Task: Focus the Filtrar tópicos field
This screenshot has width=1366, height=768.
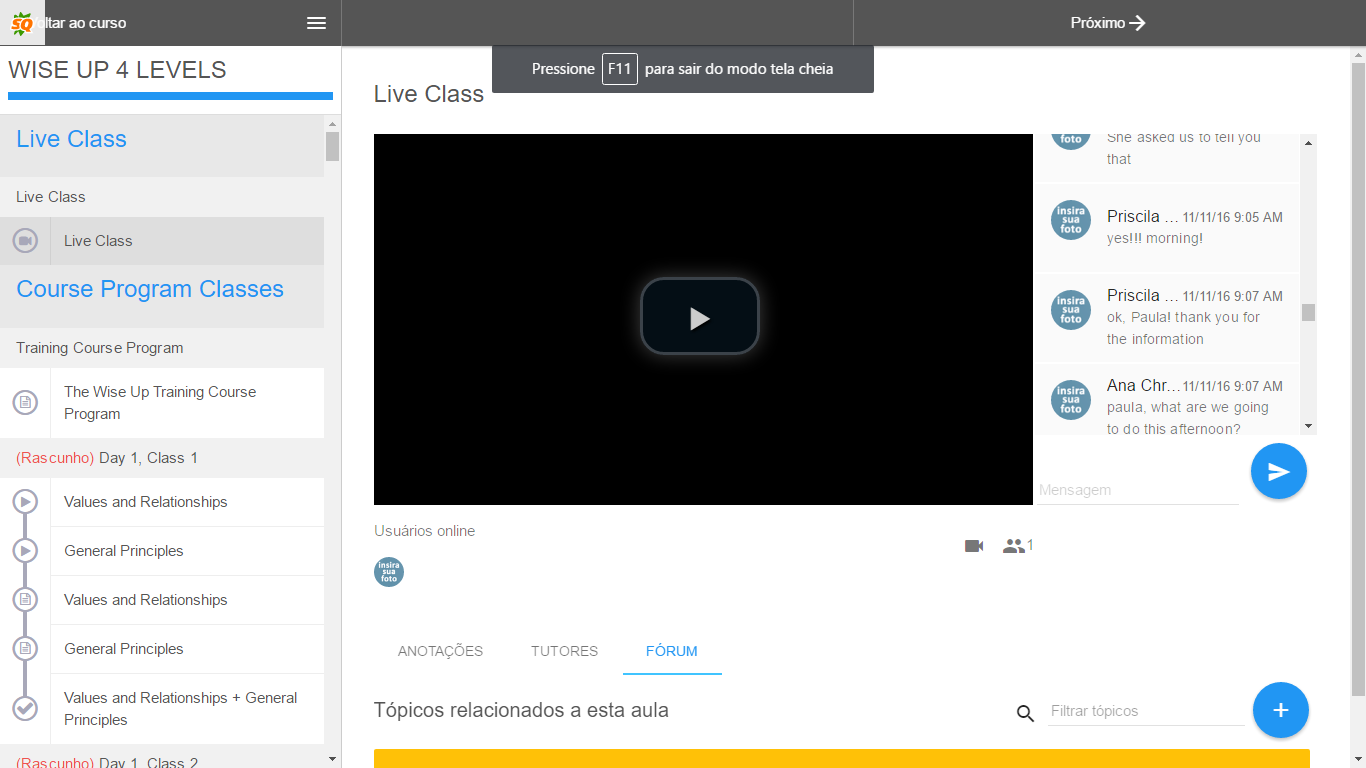Action: click(x=1146, y=711)
